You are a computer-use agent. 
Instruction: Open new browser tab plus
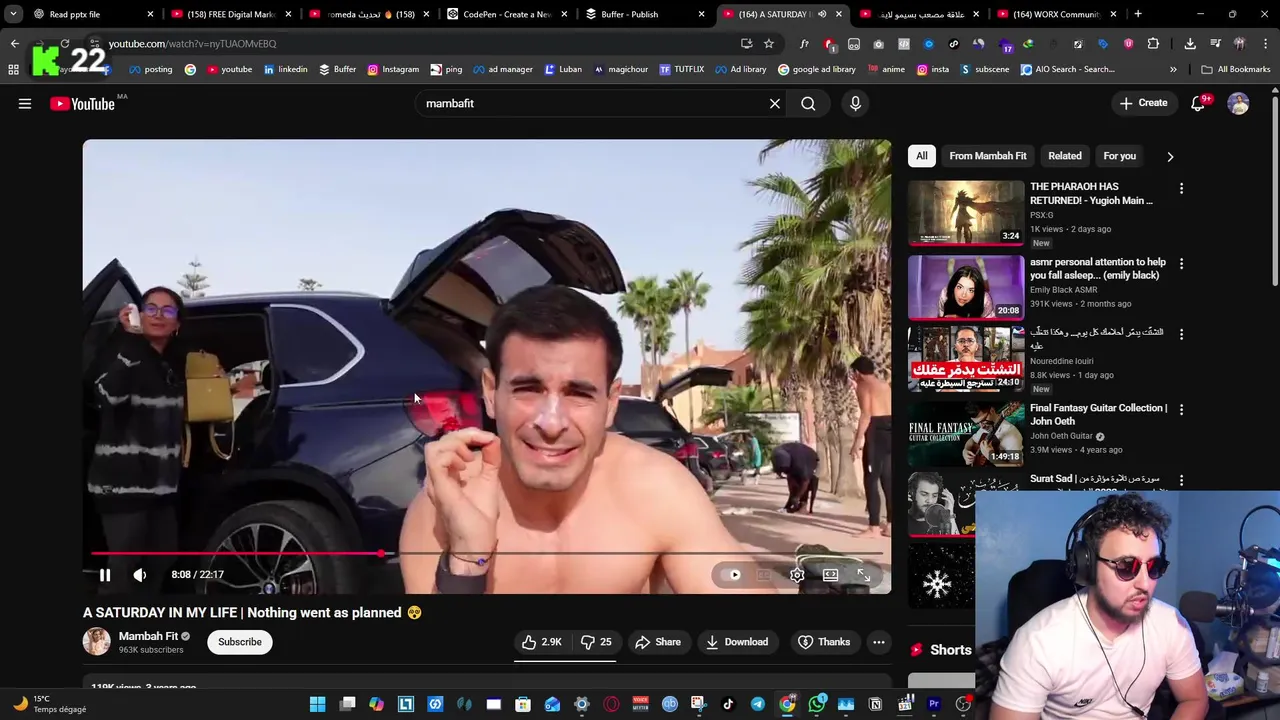pyautogui.click(x=1138, y=14)
